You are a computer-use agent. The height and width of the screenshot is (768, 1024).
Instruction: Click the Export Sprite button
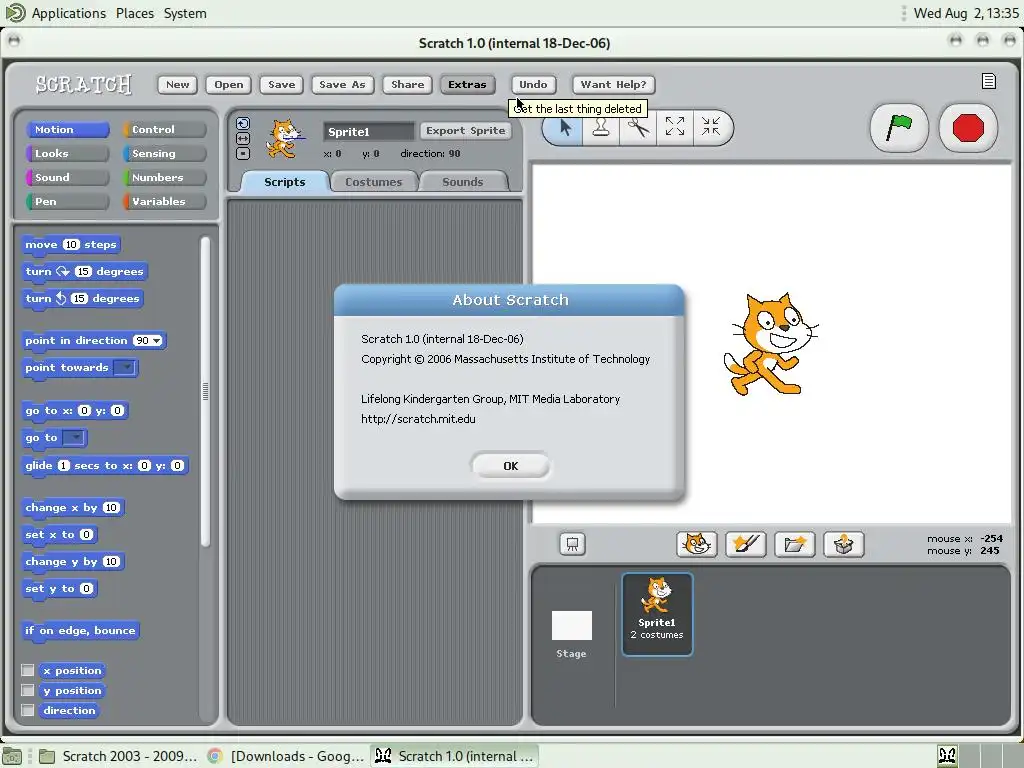pos(465,131)
